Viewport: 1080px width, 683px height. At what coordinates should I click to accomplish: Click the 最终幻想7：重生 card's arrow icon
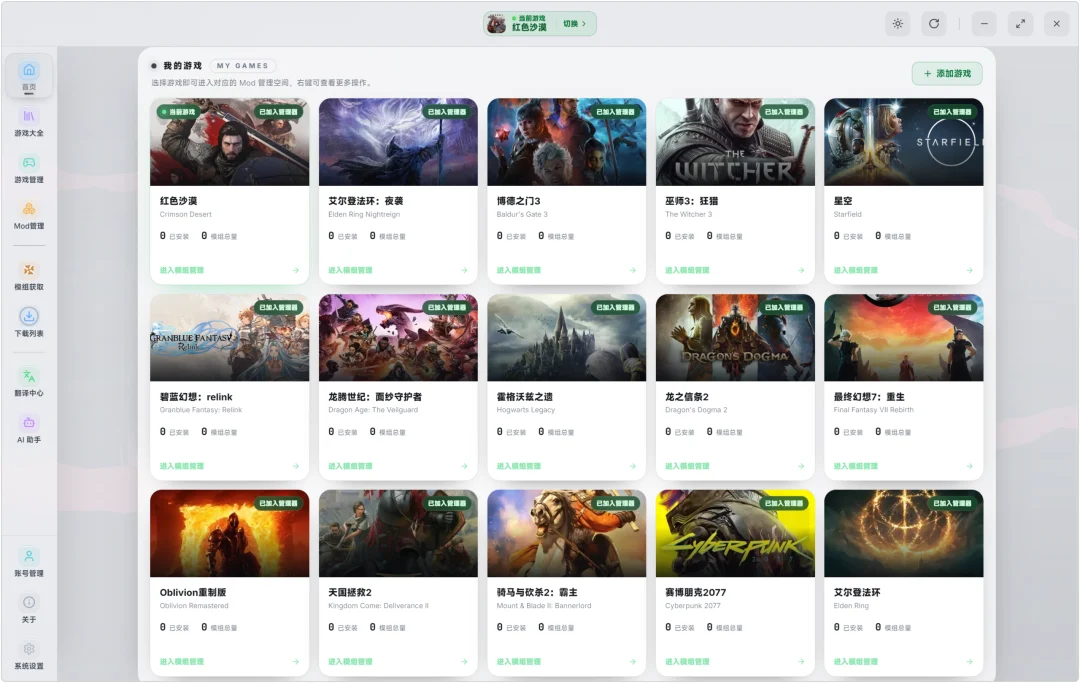click(x=969, y=466)
